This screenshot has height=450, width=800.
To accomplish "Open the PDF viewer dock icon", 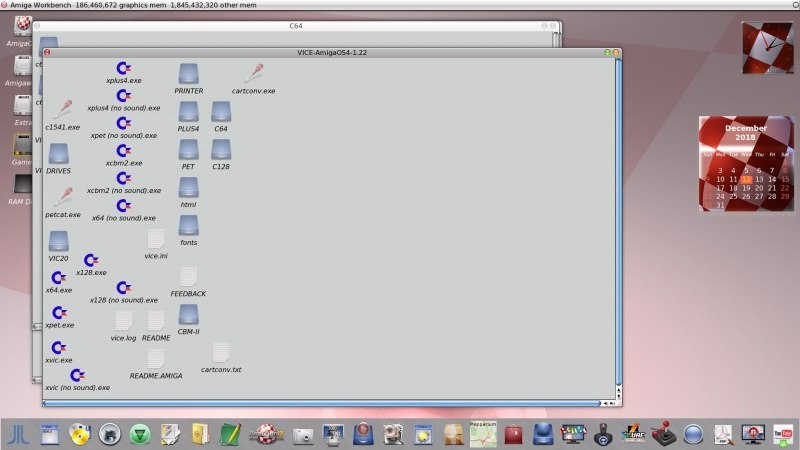I will coord(723,435).
